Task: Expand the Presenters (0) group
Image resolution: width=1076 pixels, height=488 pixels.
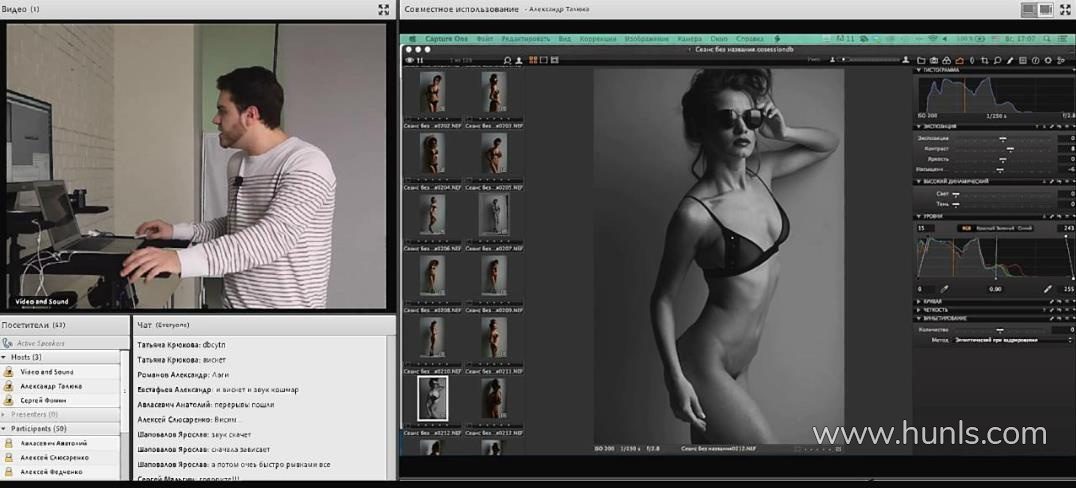Action: point(5,415)
